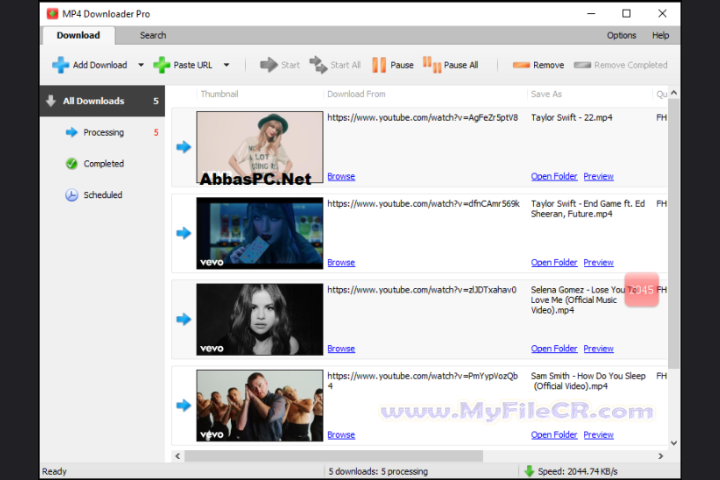This screenshot has width=720, height=480.
Task: Click the horizontal scrollbar right arrow
Action: pyautogui.click(x=661, y=456)
